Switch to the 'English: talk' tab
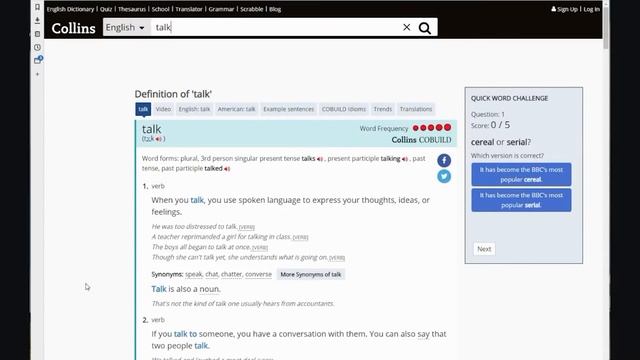 [x=194, y=109]
